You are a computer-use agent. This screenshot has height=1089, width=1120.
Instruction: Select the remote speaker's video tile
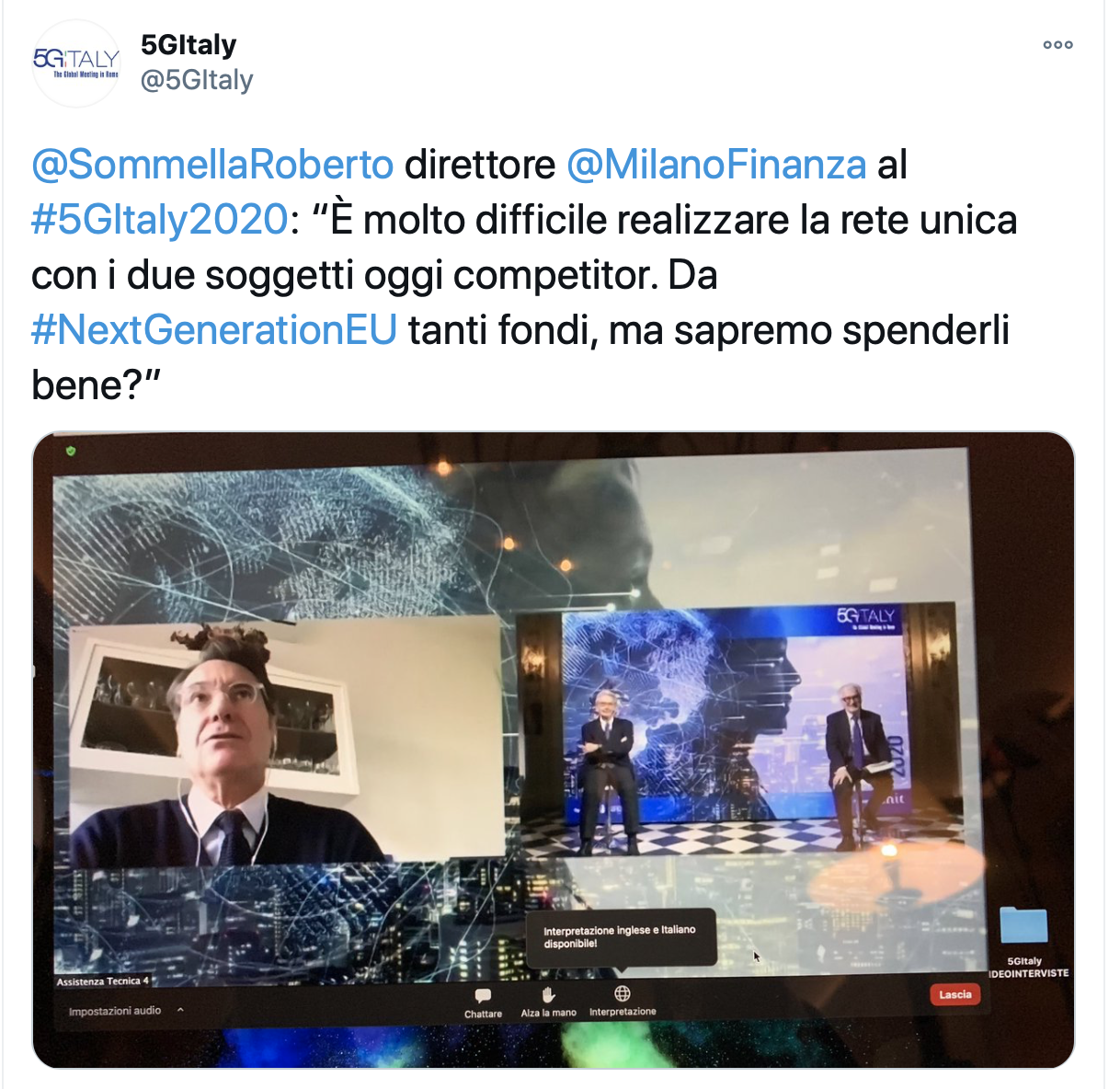pyautogui.click(x=285, y=743)
